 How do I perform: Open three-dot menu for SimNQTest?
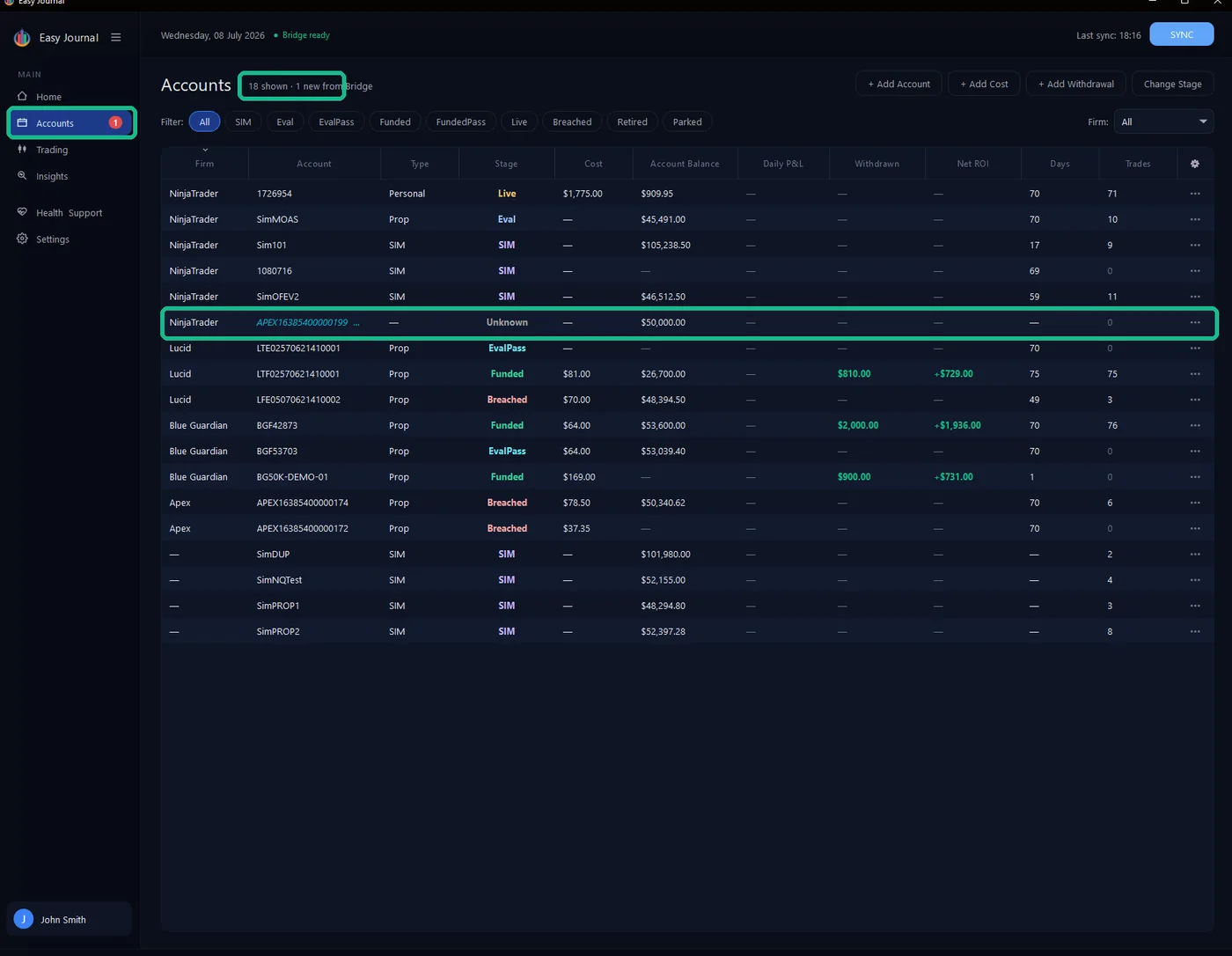tap(1194, 580)
